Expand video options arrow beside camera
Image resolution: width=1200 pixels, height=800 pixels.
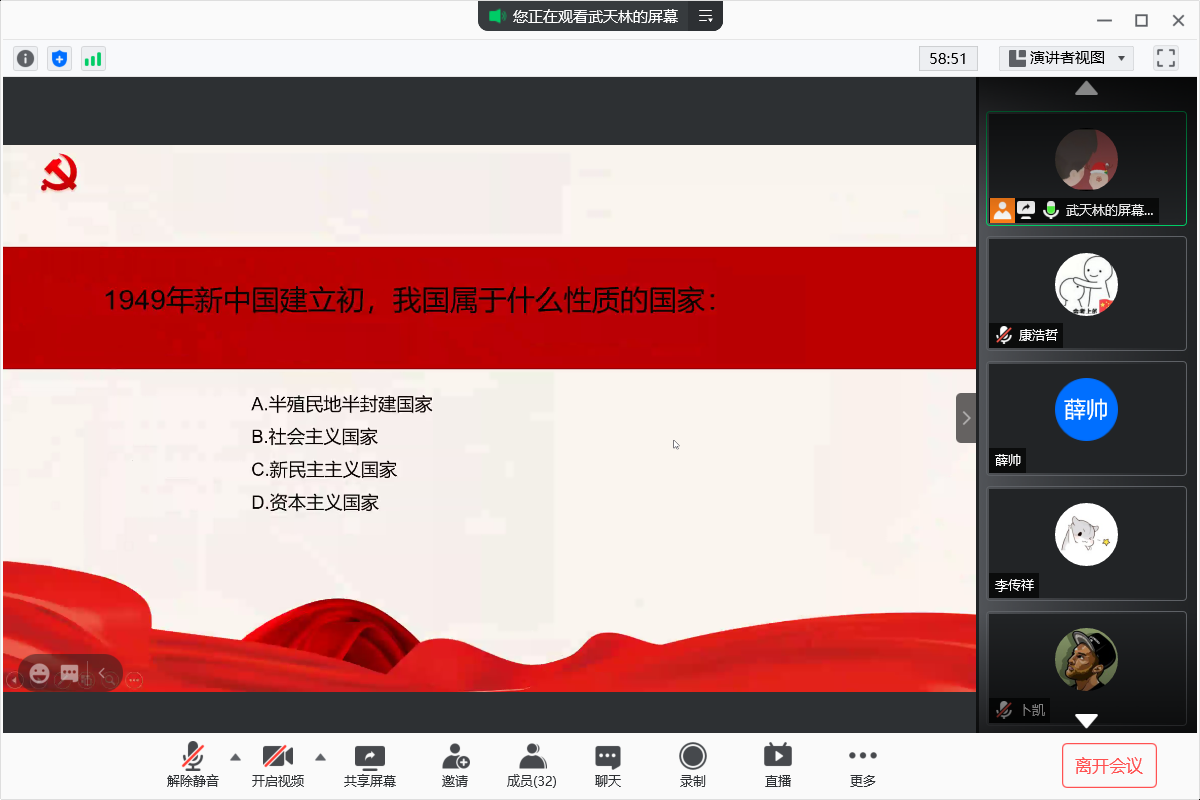(x=321, y=756)
